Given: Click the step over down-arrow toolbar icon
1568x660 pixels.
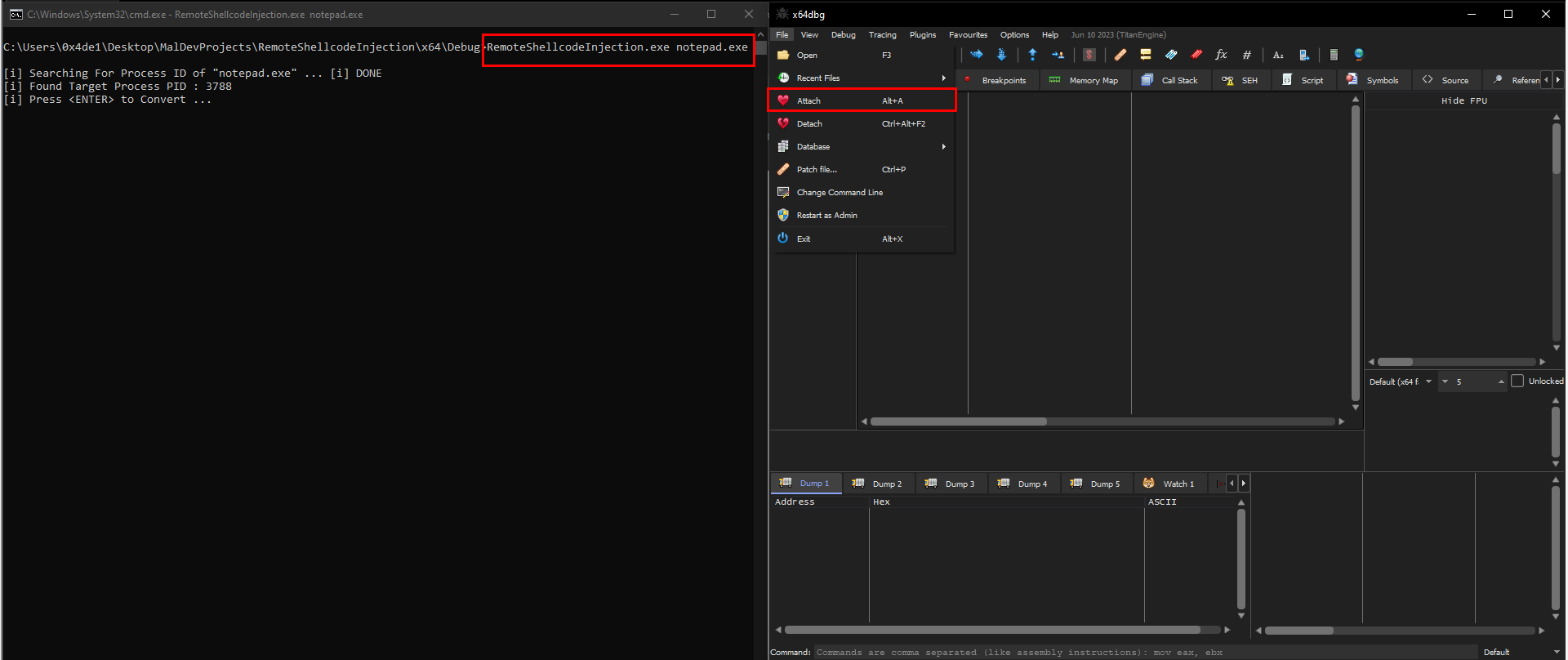Looking at the screenshot, I should pos(1002,55).
